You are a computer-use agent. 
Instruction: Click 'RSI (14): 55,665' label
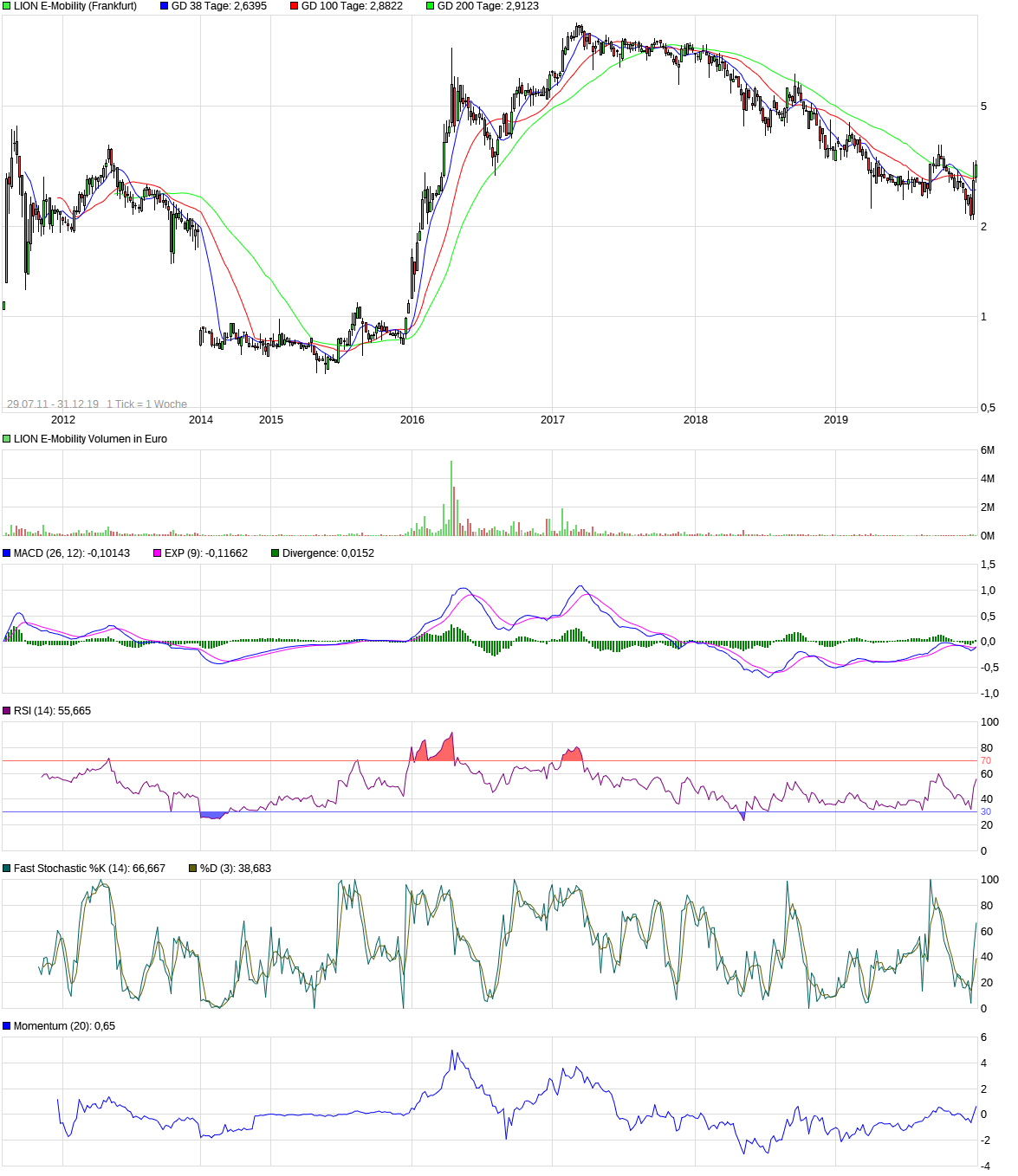point(52,711)
